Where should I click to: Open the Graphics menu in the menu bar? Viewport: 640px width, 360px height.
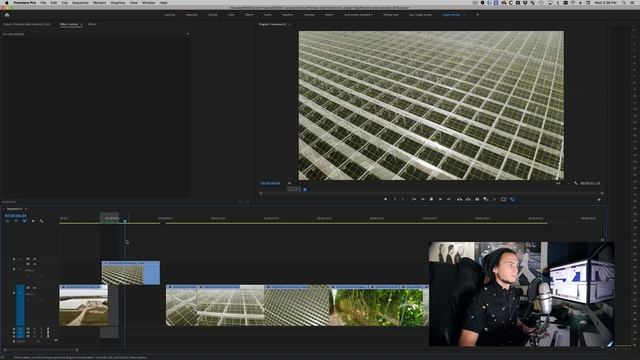click(x=118, y=2)
